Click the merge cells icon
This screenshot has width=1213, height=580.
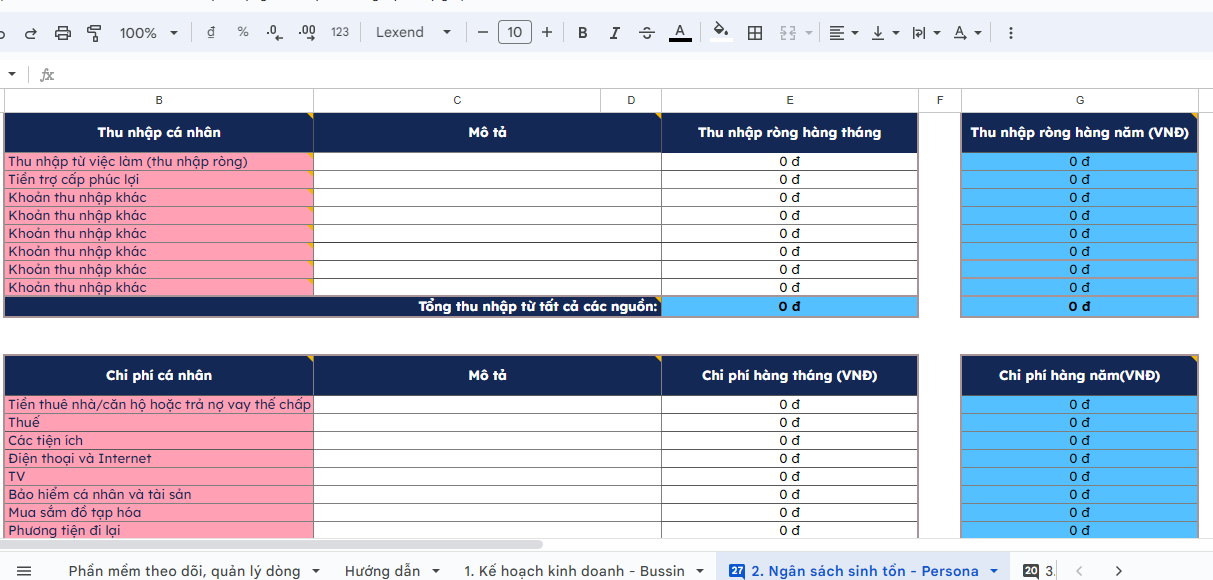(787, 33)
